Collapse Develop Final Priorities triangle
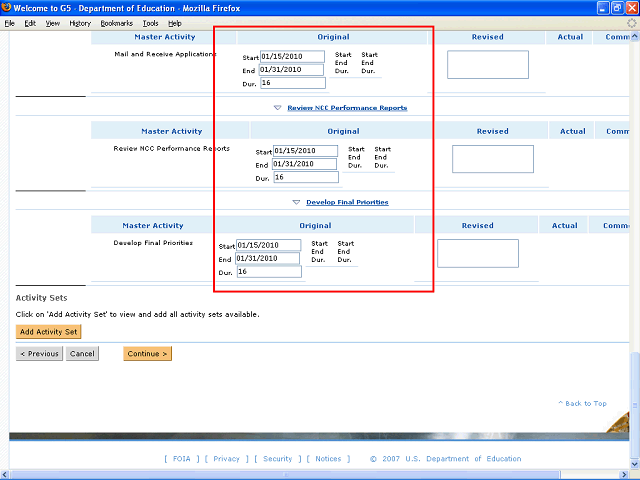 click(x=297, y=202)
